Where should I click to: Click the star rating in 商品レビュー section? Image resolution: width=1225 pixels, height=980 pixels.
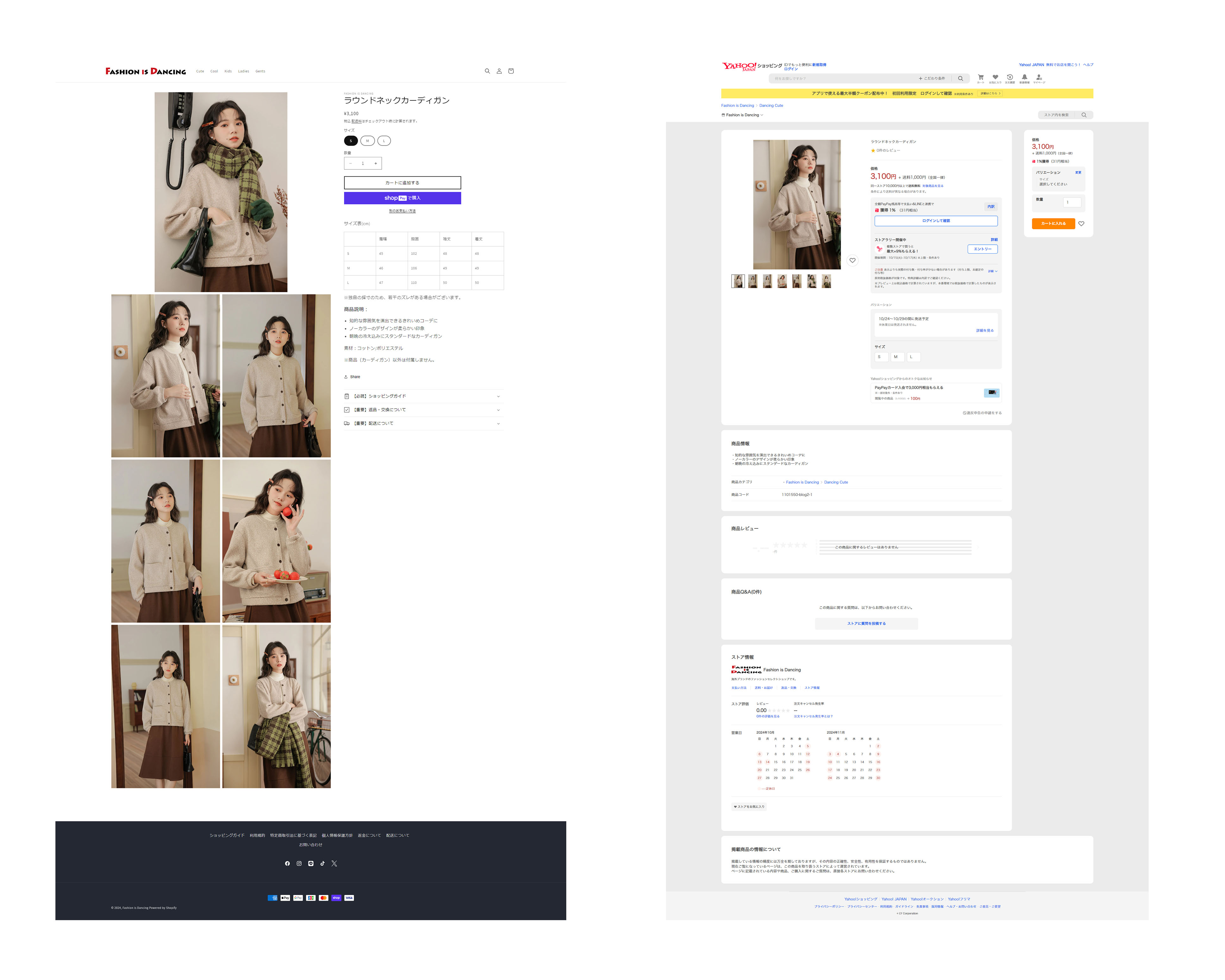(790, 545)
